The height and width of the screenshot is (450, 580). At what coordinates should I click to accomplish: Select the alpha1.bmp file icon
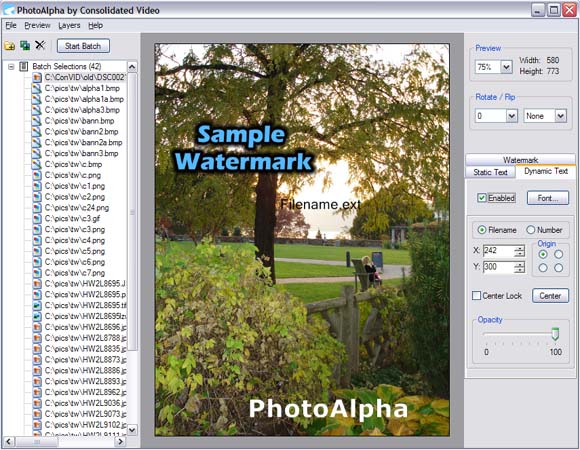[x=36, y=88]
